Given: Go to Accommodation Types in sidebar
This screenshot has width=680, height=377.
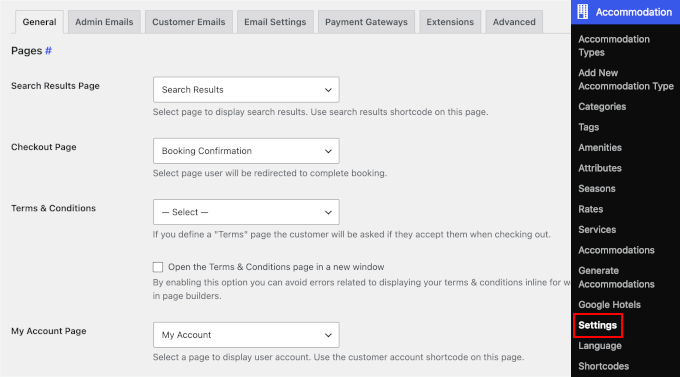Looking at the screenshot, I should tap(614, 46).
